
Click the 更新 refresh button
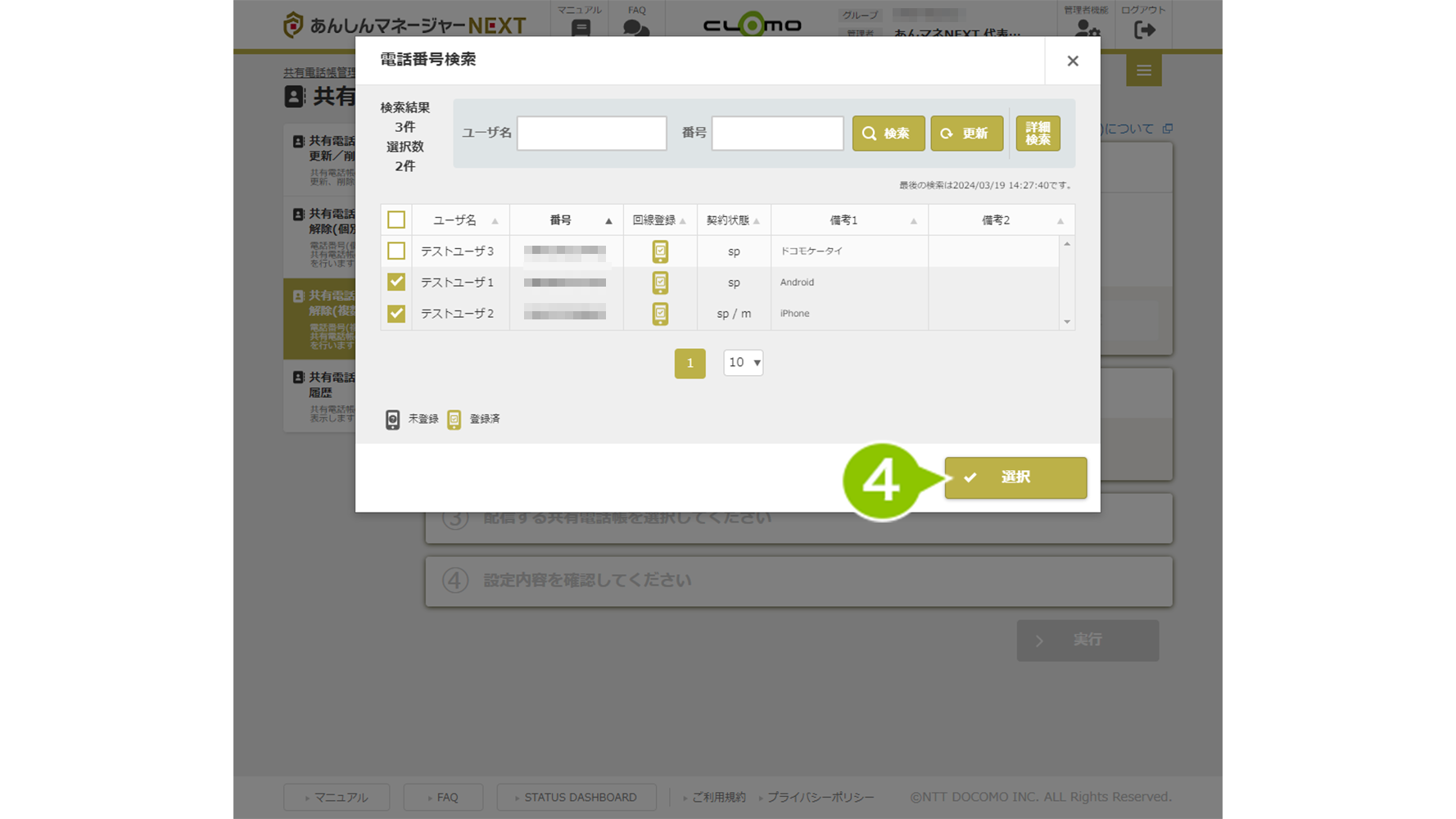pos(966,133)
